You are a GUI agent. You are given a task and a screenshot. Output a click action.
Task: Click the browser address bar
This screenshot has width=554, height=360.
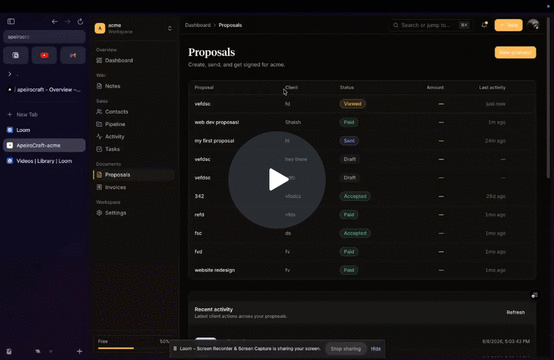click(44, 37)
